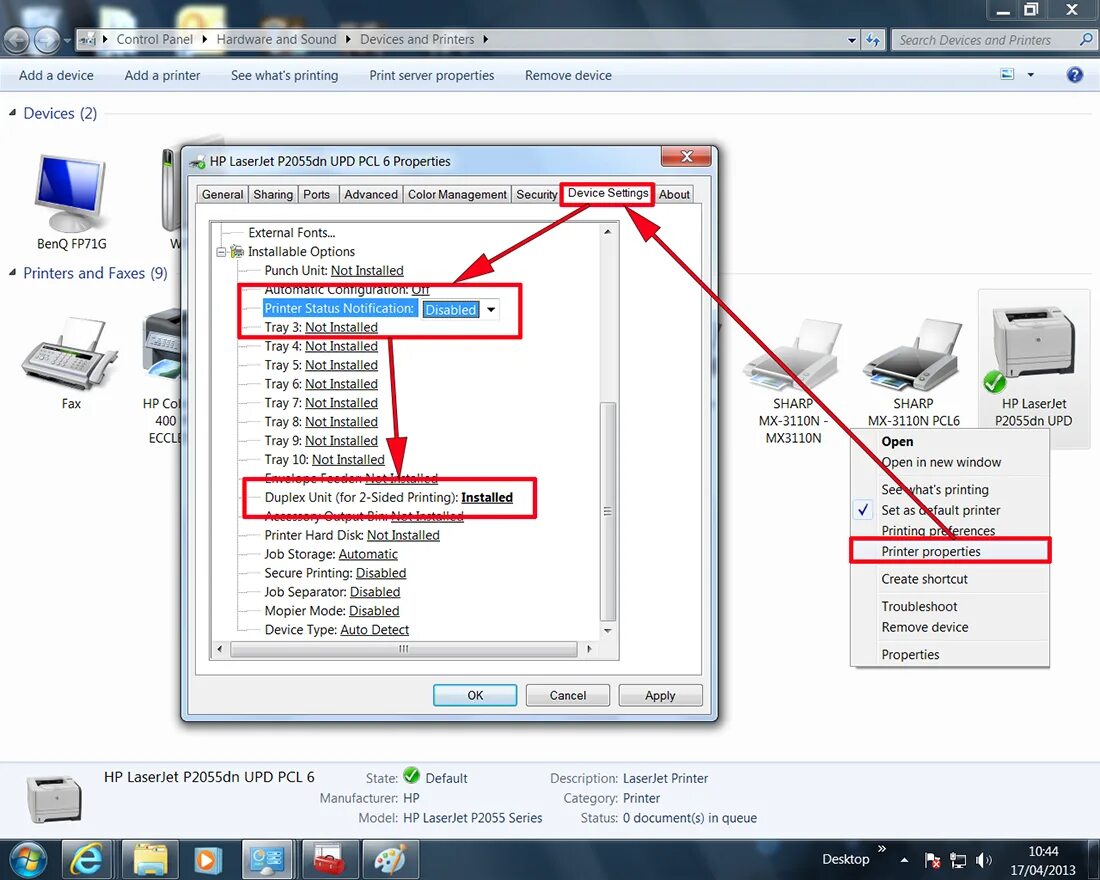1100x880 pixels.
Task: Select the BenQ FP71G monitor device icon
Action: (71, 194)
